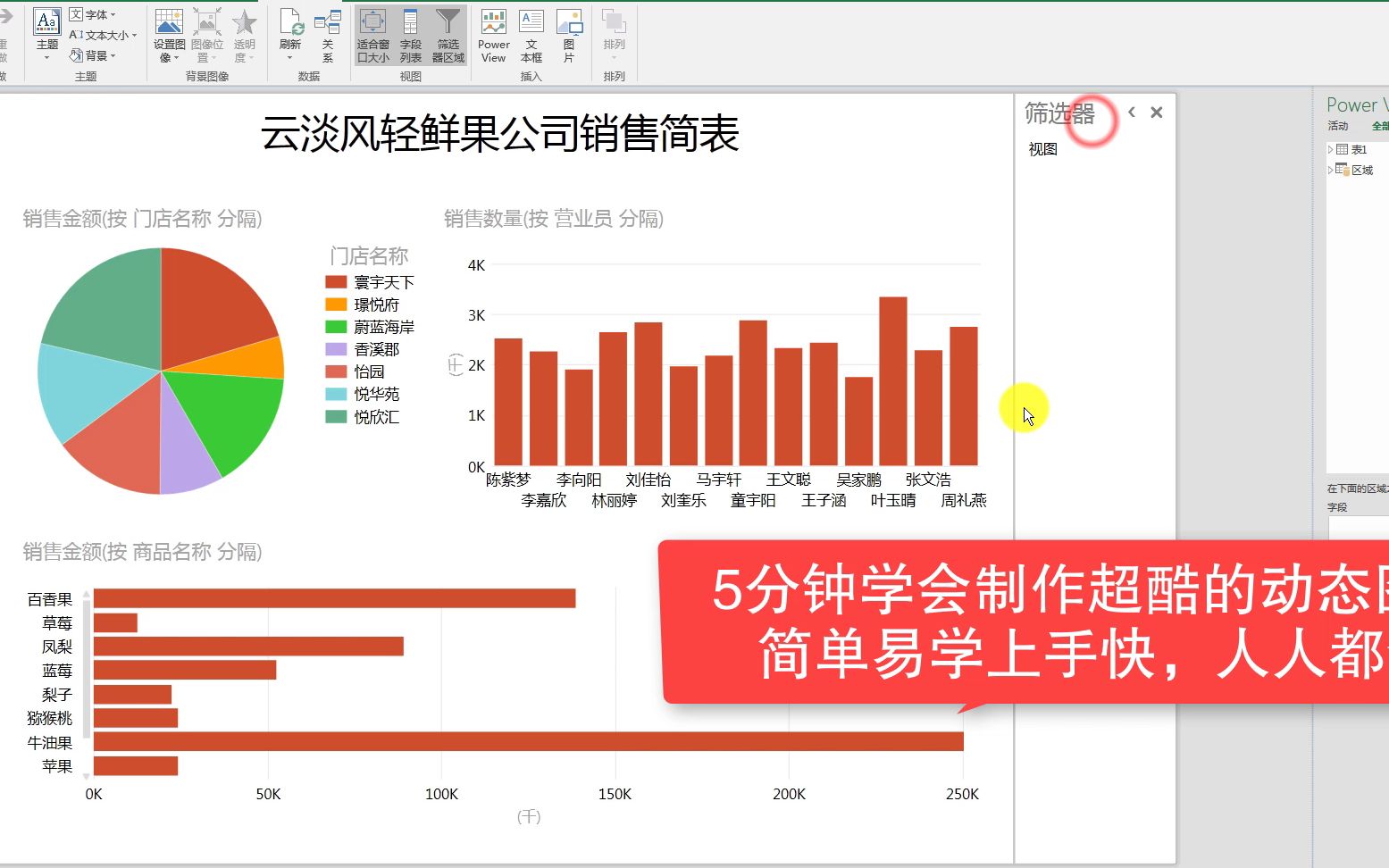
Task: Click the 图像位置 image position button
Action: 207,36
